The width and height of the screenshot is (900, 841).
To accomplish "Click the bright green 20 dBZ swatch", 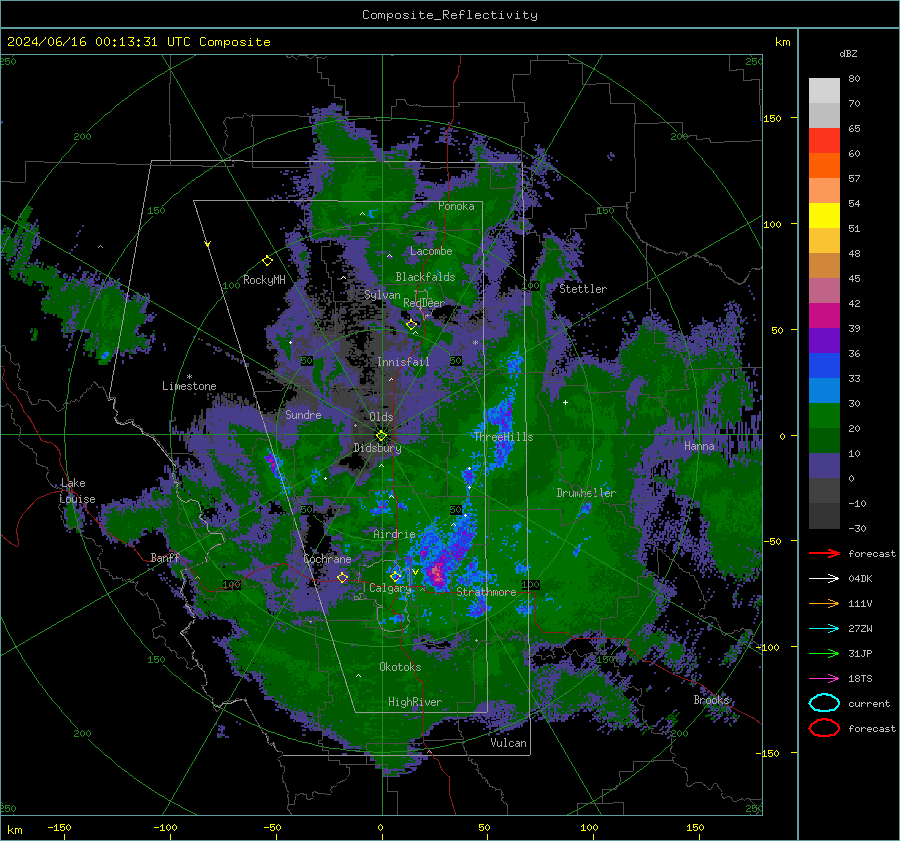I will pos(824,416).
